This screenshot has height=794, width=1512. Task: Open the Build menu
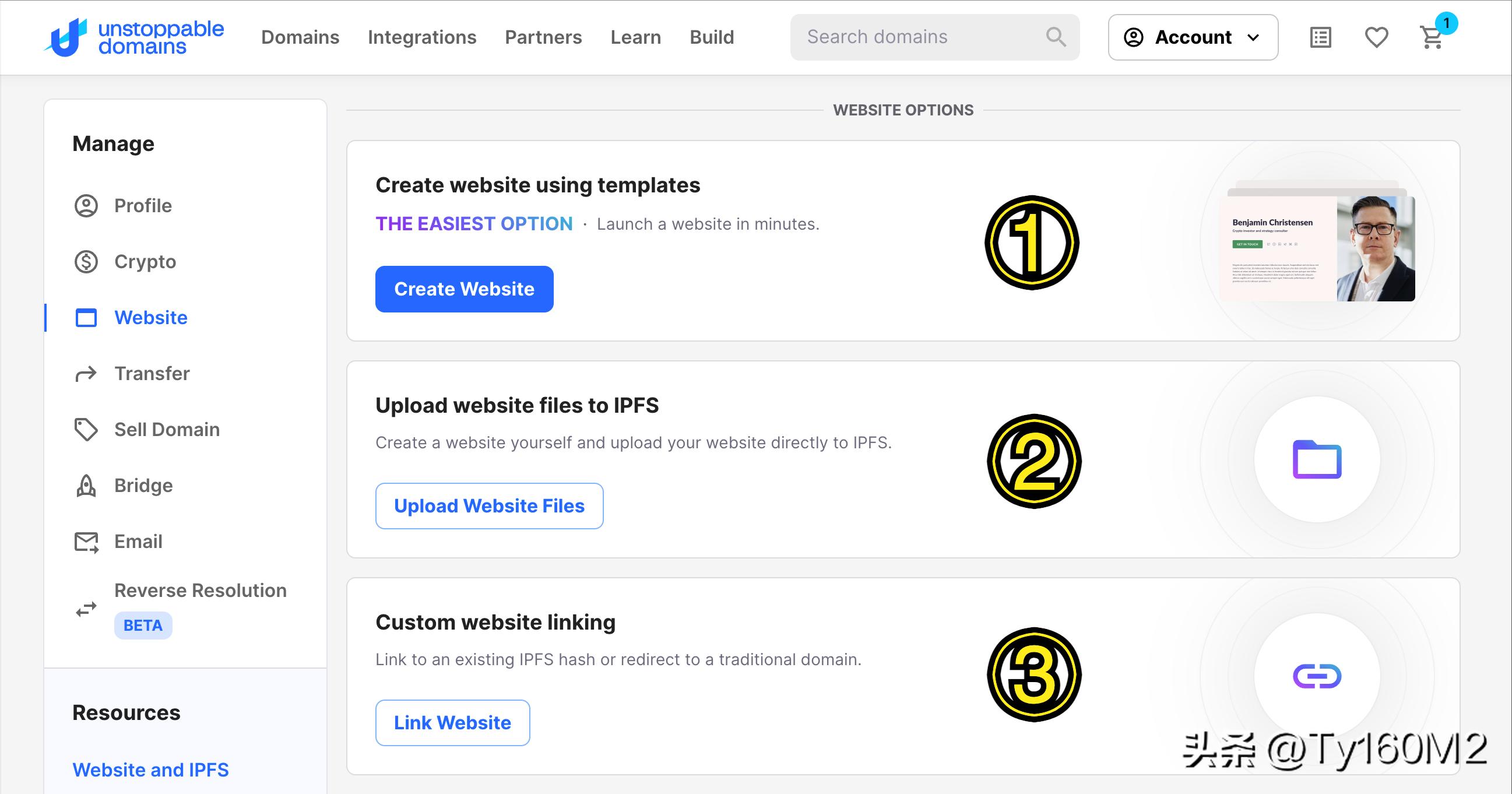(711, 37)
